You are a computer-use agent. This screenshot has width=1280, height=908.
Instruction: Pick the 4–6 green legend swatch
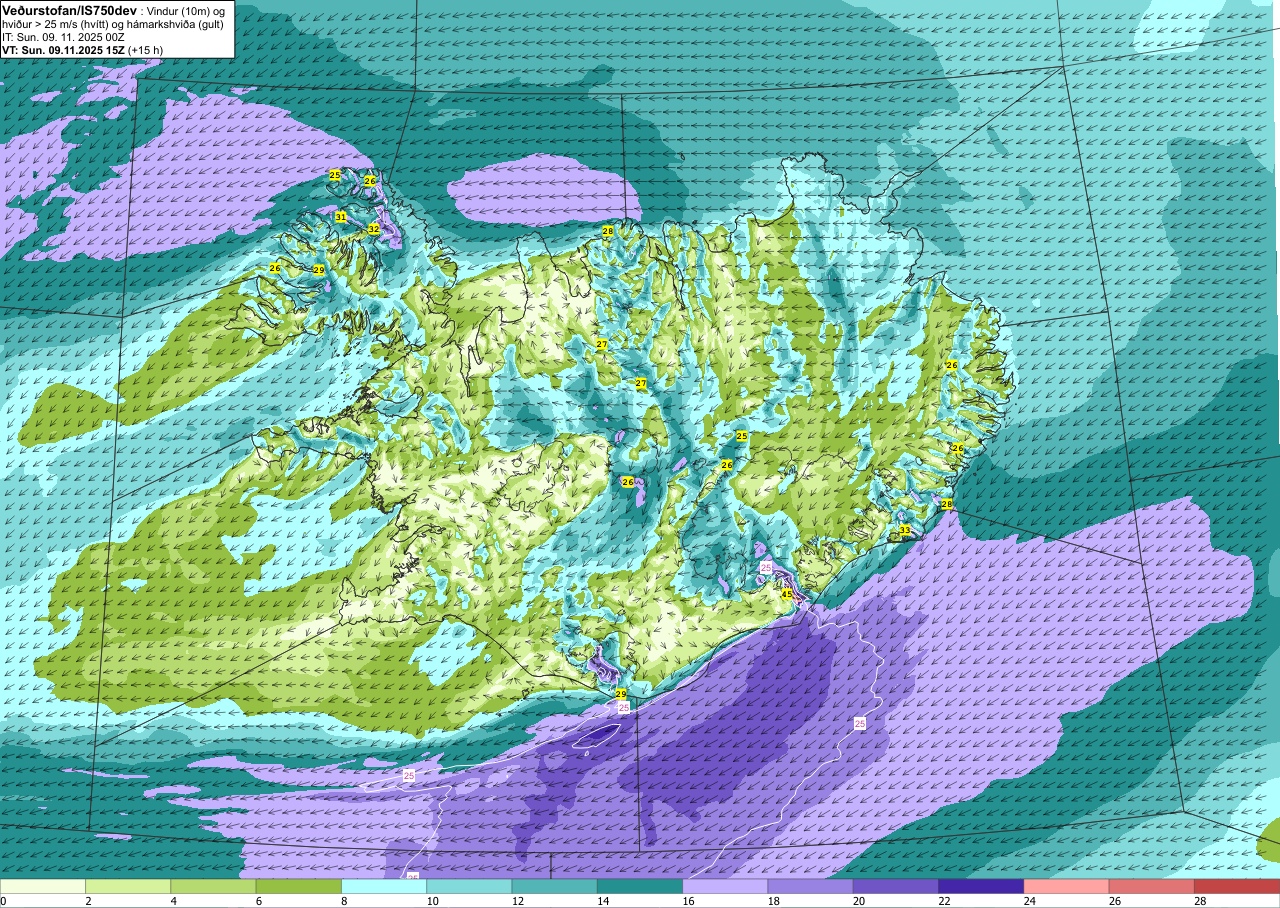[x=213, y=886]
